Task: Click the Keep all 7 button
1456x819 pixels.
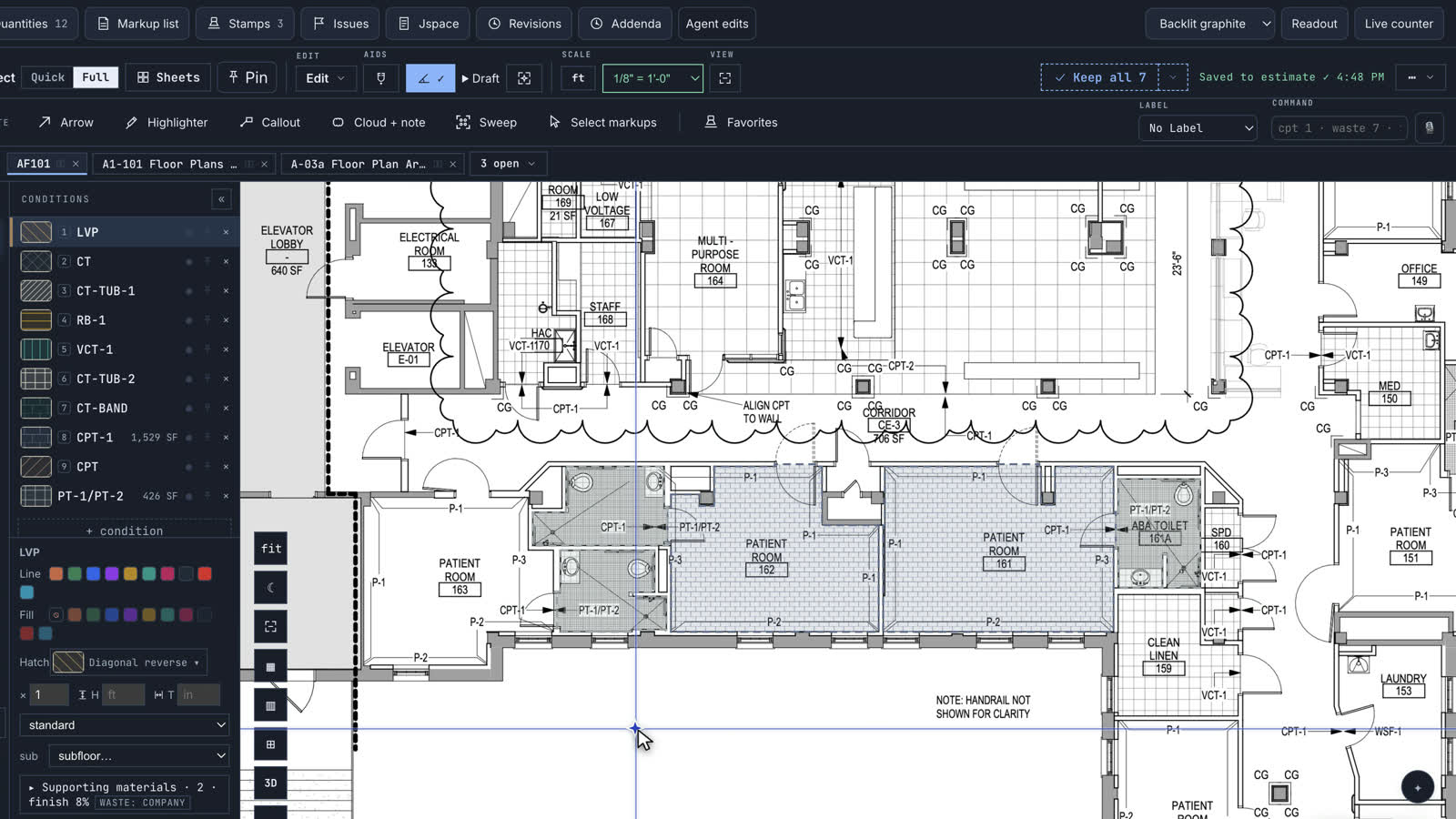Action: click(x=1100, y=77)
